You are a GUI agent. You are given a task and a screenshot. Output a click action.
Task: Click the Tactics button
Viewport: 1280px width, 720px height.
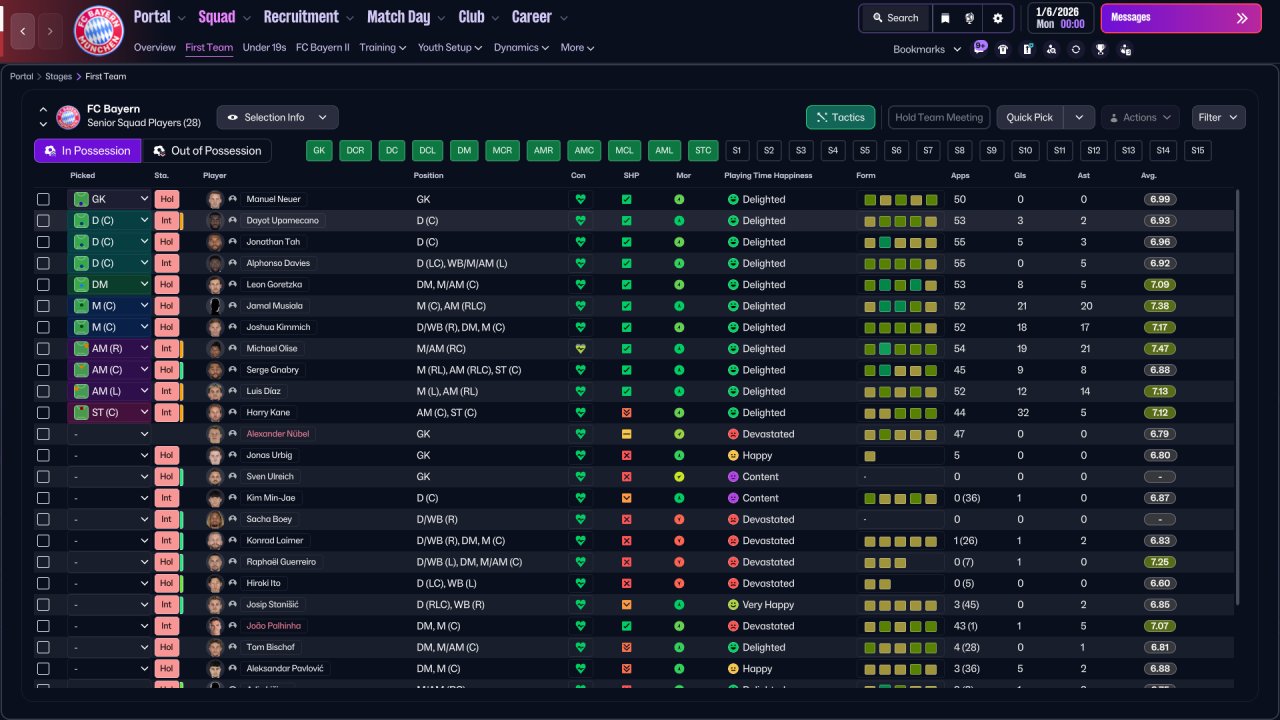[840, 117]
